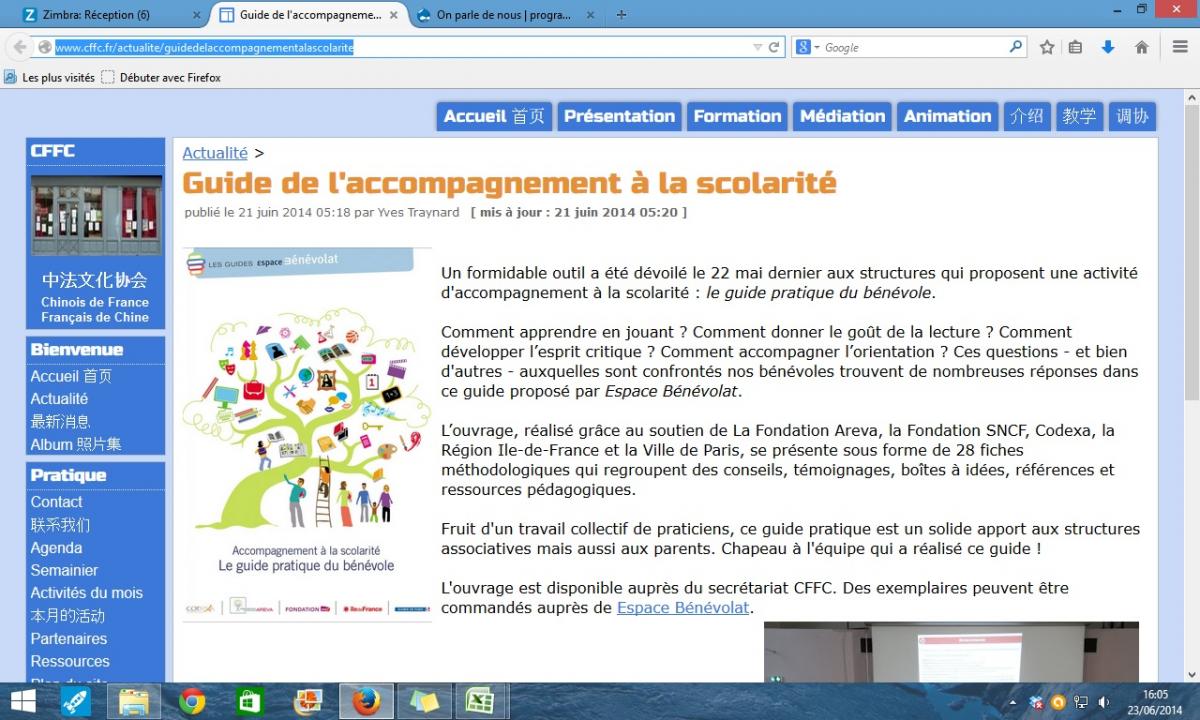Click the guide pratique du bénévole cover image
Viewport: 1200px width, 720px height.
click(307, 435)
